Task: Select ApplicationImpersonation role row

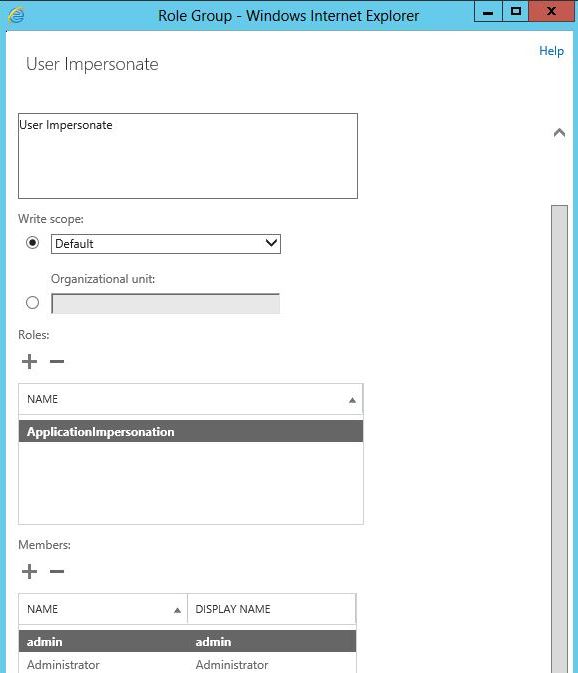Action: [191, 431]
